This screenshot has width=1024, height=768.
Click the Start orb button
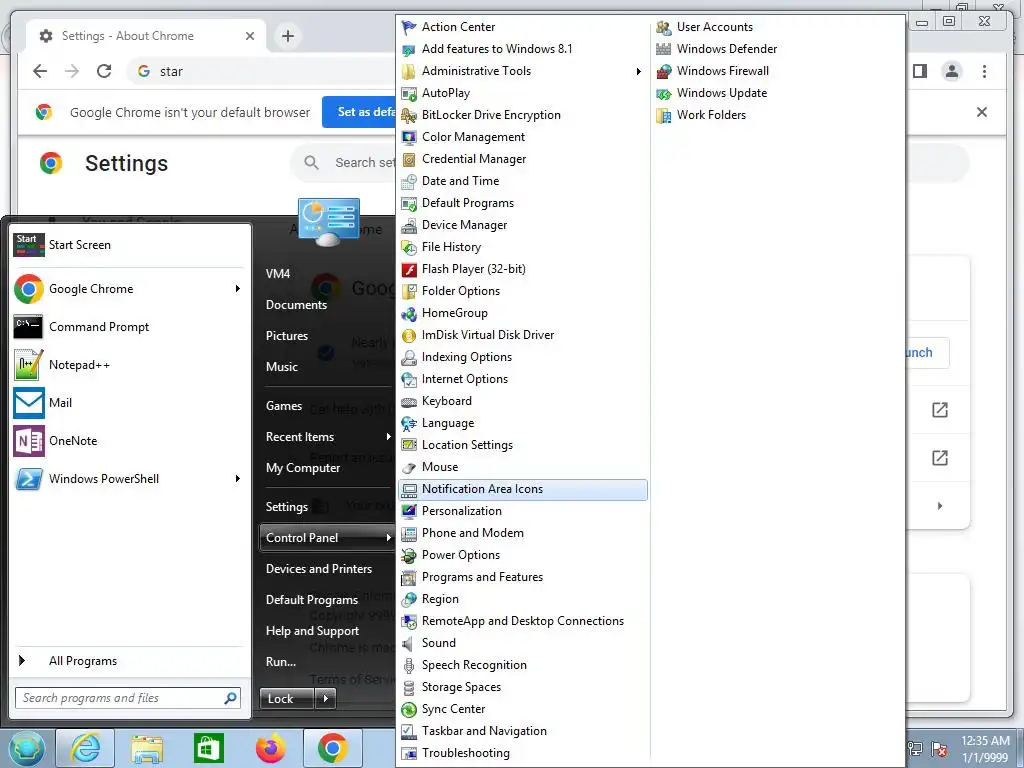click(x=26, y=748)
